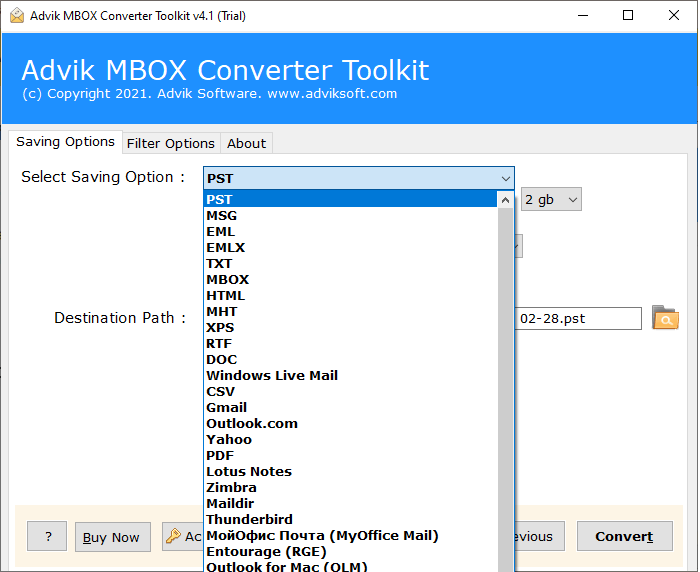Close the Advik MBOX Converter window
700x572 pixels.
pyautogui.click(x=674, y=16)
